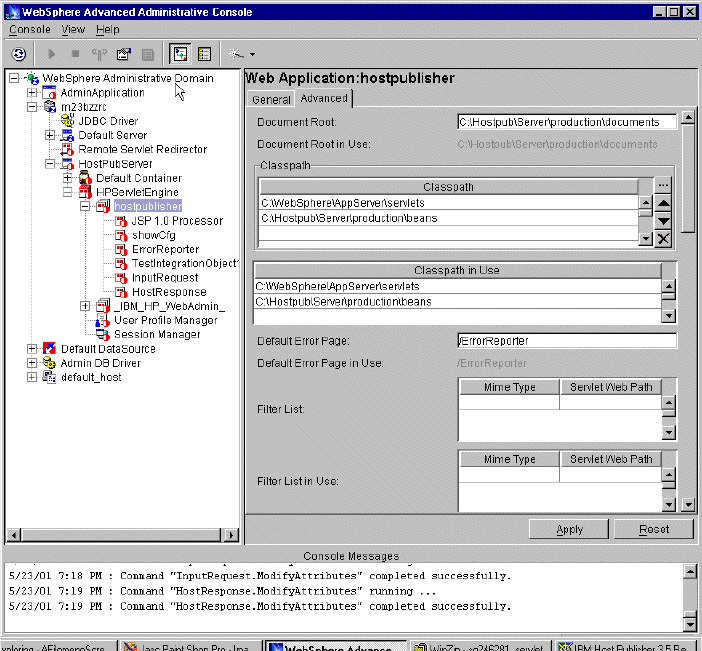Move classpath entry up with arrow button
The width and height of the screenshot is (702, 651).
[663, 204]
